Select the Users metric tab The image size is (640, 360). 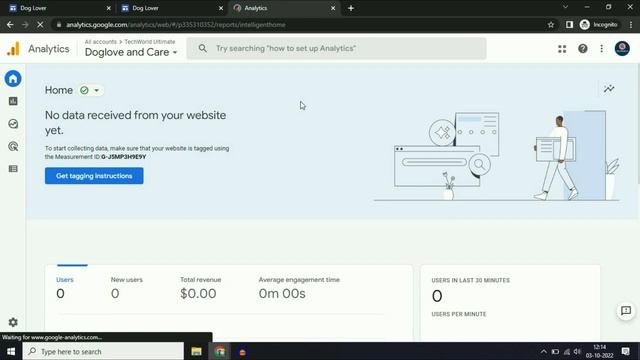64,287
